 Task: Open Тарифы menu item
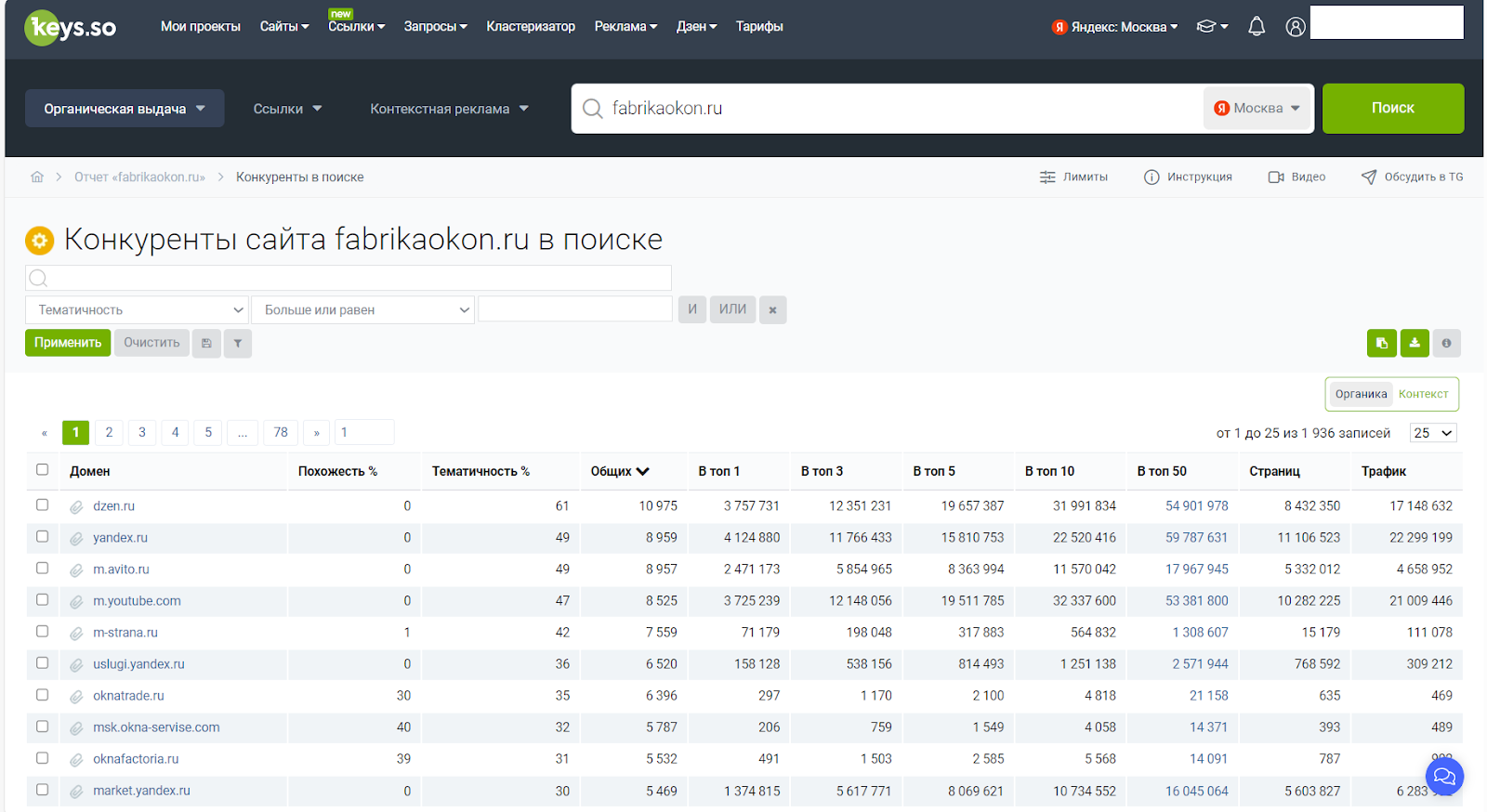point(759,26)
